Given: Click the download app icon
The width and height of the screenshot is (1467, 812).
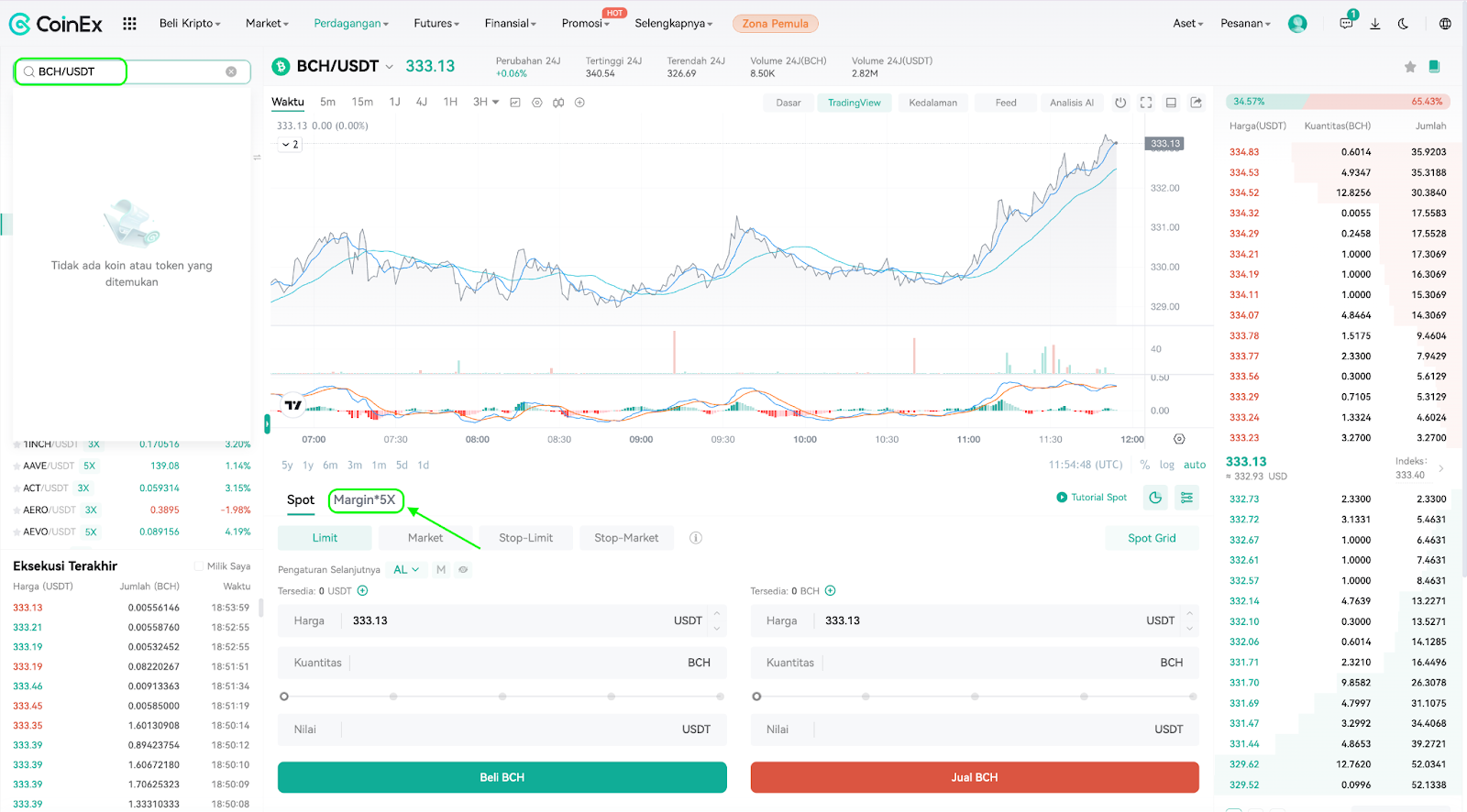Looking at the screenshot, I should (x=1375, y=24).
